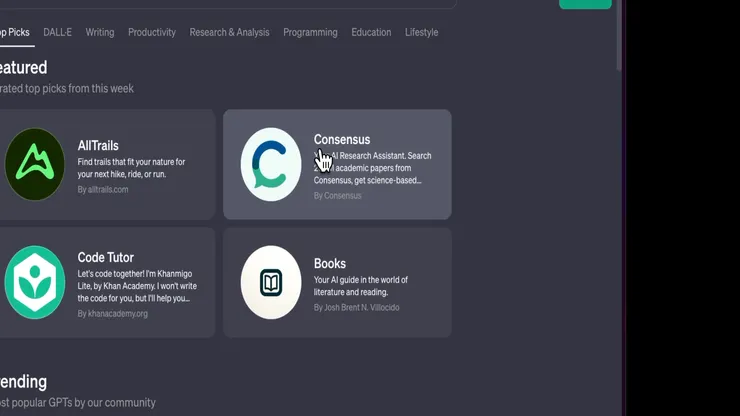Open the Research & Analysis tab
Image resolution: width=740 pixels, height=416 pixels.
point(229,32)
